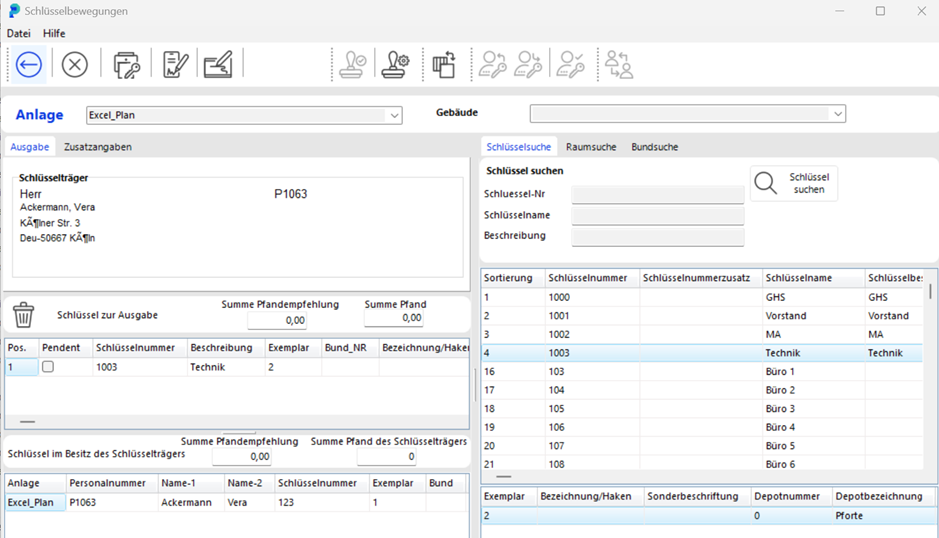939x538 pixels.
Task: Click the signed document toolbar icon
Action: (x=175, y=65)
